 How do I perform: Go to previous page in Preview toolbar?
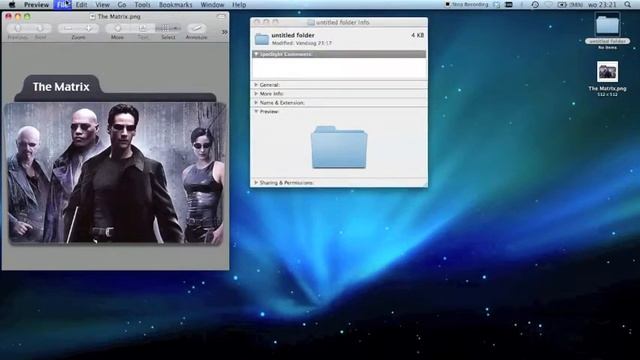tap(18, 28)
